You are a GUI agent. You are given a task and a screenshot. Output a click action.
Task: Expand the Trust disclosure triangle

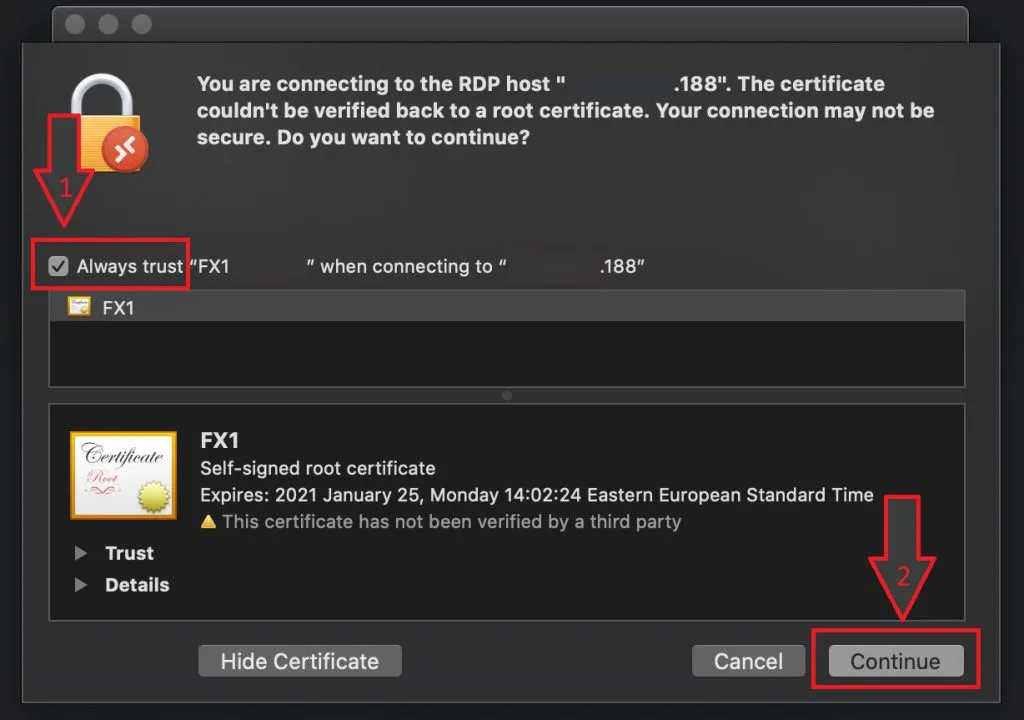point(81,553)
